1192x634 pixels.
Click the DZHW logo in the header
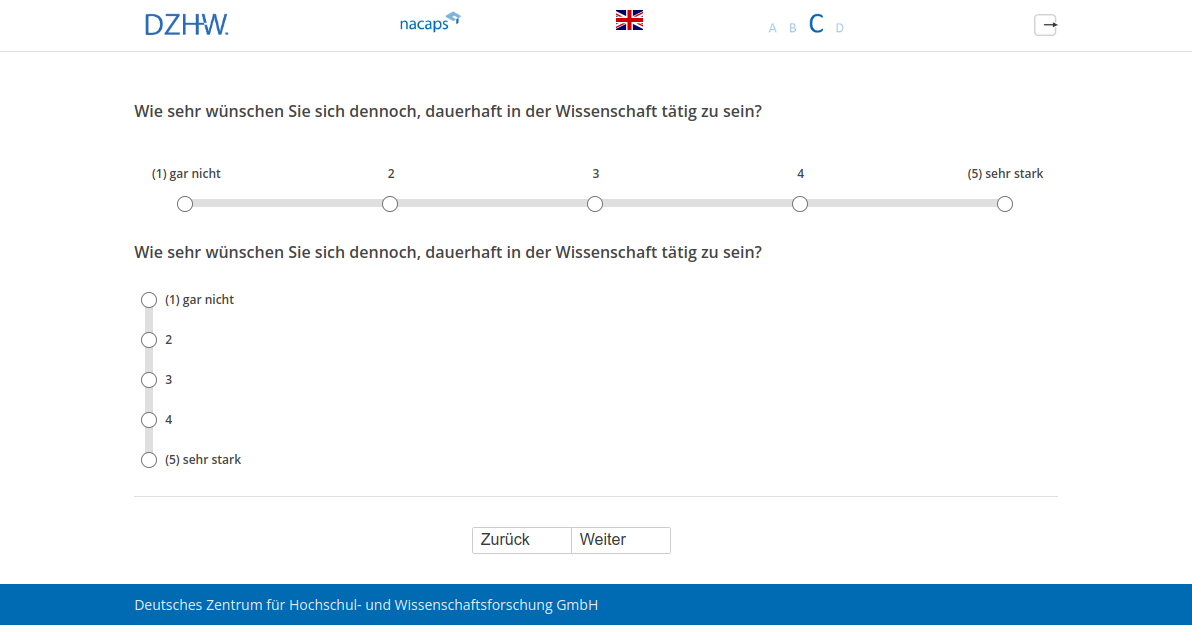coord(186,25)
